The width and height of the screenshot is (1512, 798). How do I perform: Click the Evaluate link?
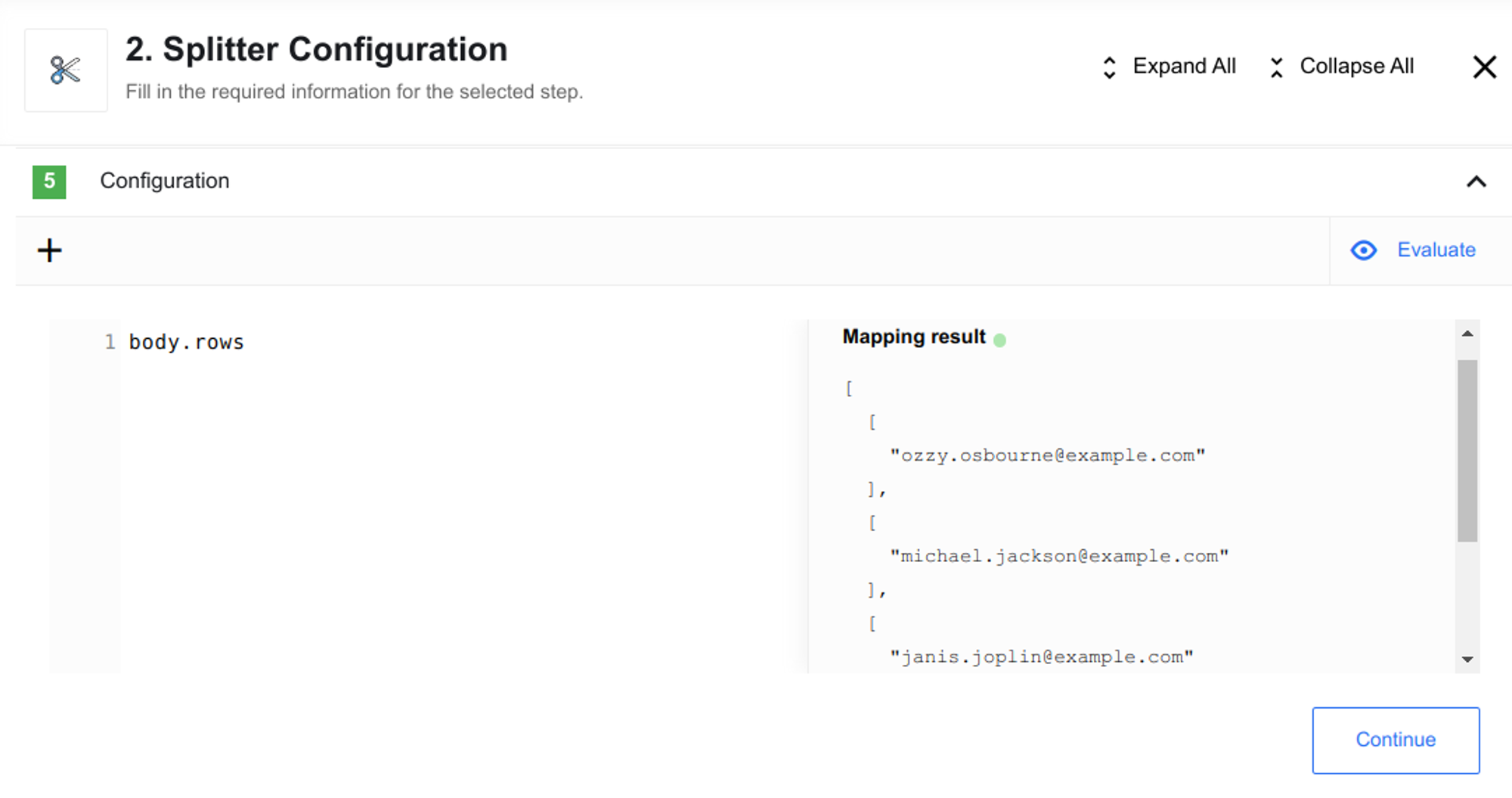tap(1436, 250)
